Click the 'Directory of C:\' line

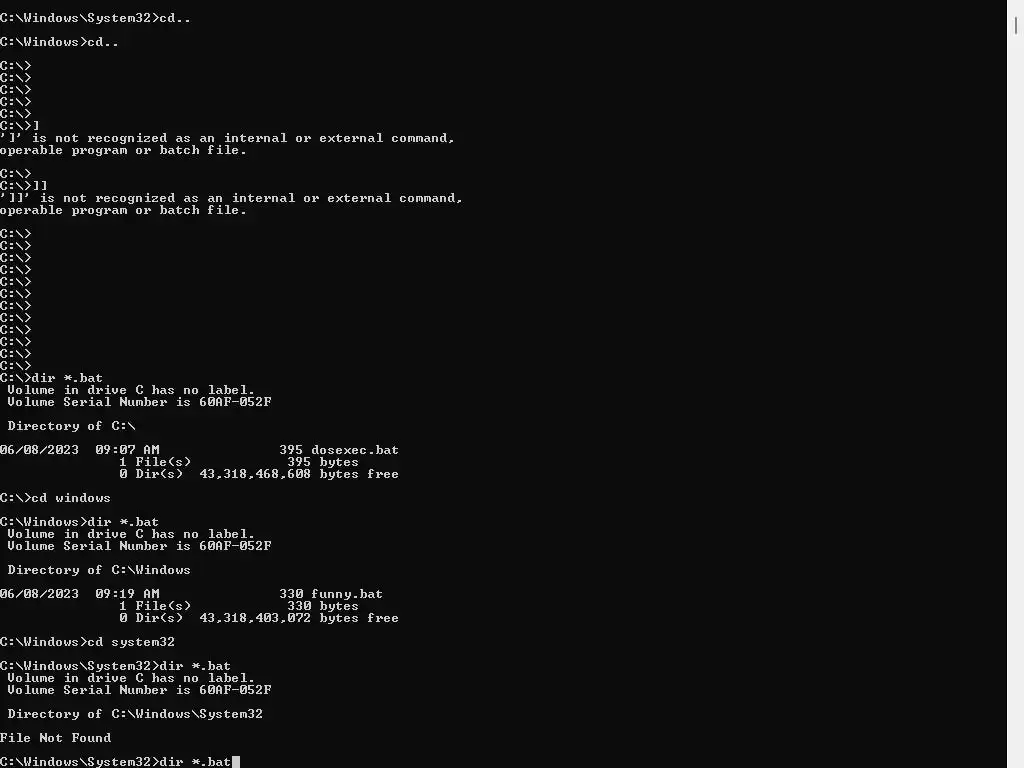pos(72,426)
